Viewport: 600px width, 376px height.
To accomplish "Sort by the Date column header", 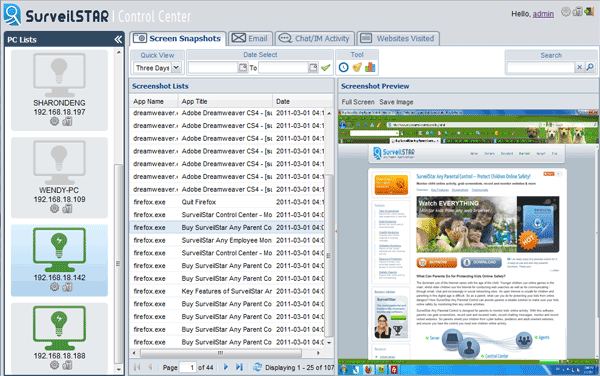I will [x=302, y=101].
